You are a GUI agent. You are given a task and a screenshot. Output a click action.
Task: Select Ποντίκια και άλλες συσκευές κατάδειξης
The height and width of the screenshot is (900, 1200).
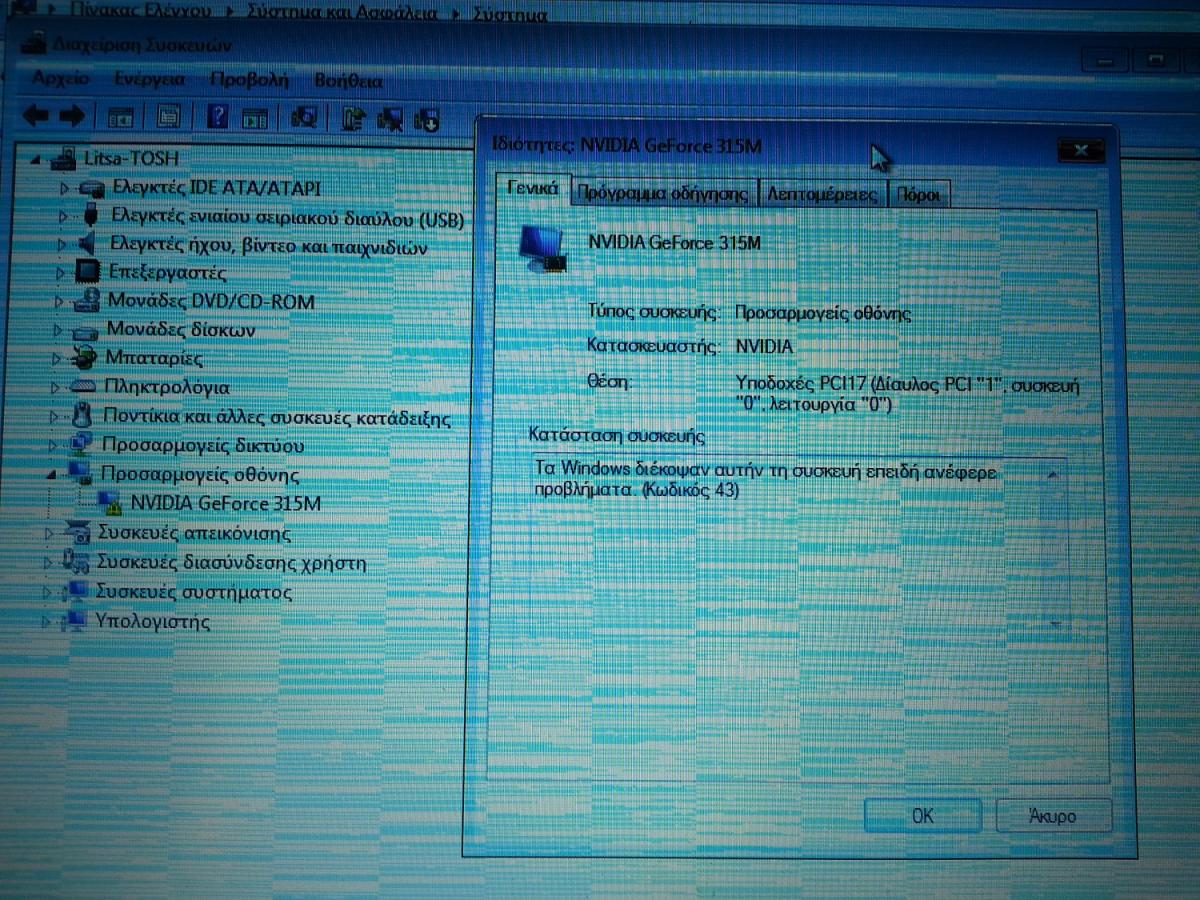pyautogui.click(x=277, y=418)
